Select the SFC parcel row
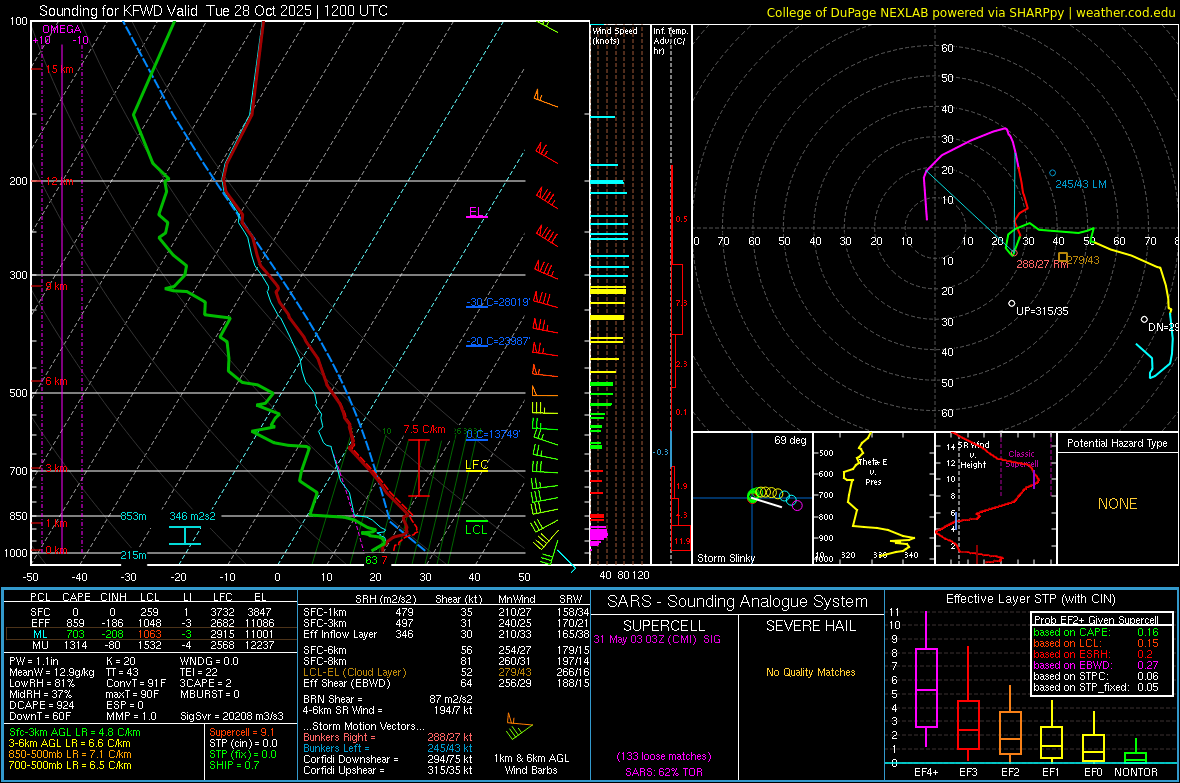 pyautogui.click(x=149, y=612)
